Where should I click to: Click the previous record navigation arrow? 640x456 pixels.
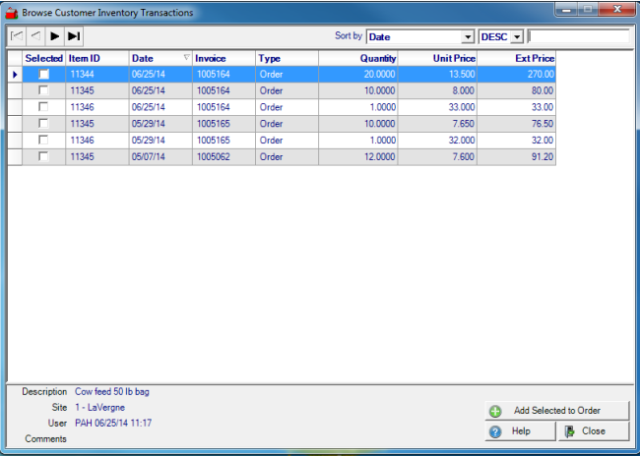(36, 36)
